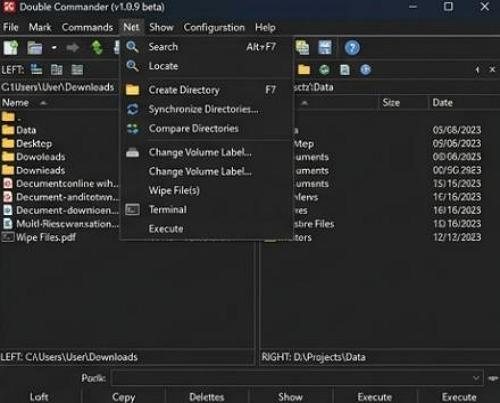Click the green refresh icon in right panel
The height and width of the screenshot is (403, 500).
click(324, 70)
